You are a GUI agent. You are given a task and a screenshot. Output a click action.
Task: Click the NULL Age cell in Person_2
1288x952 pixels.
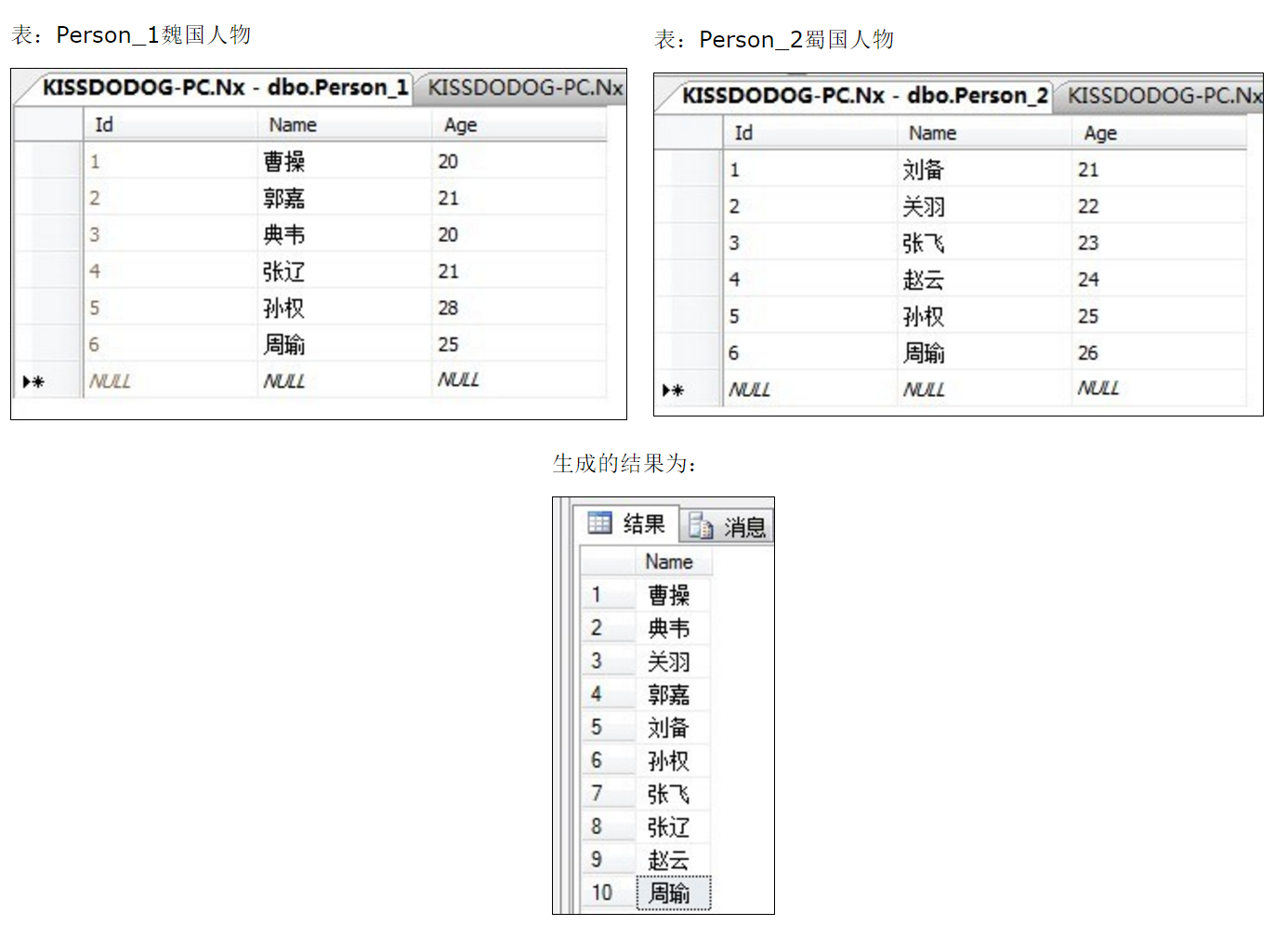coord(1159,389)
